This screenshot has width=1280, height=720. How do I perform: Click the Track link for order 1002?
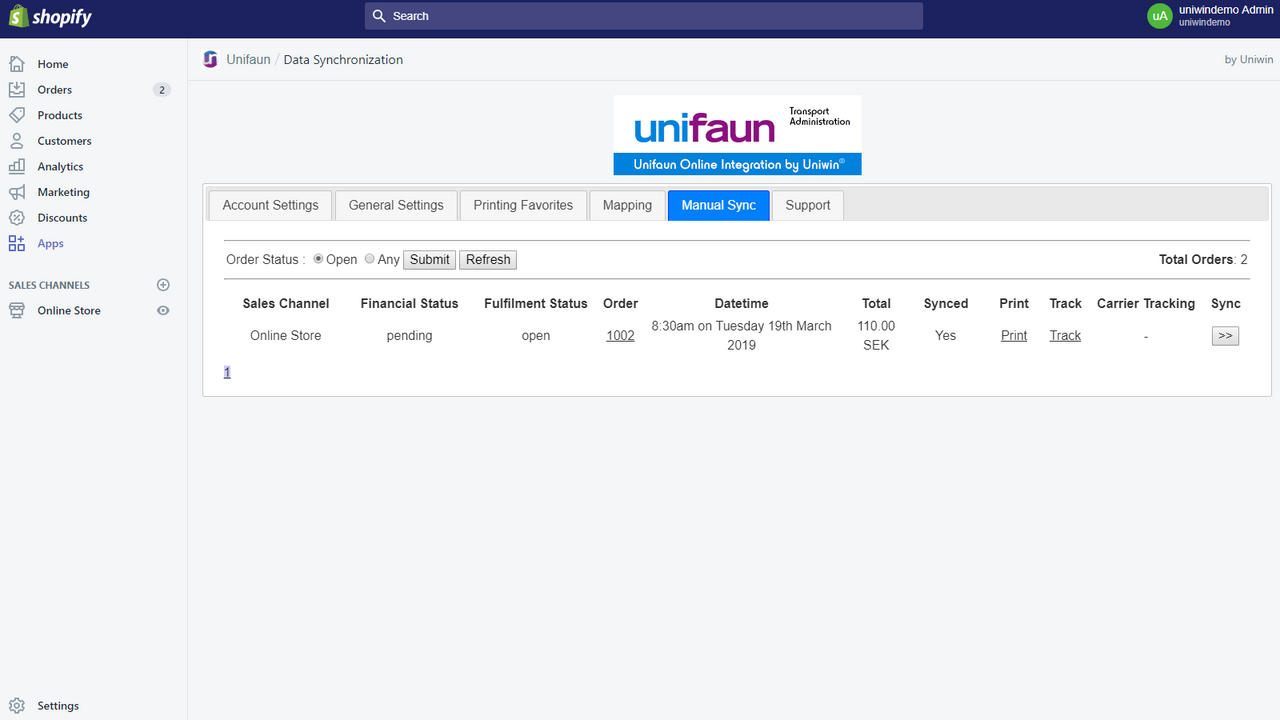1065,335
